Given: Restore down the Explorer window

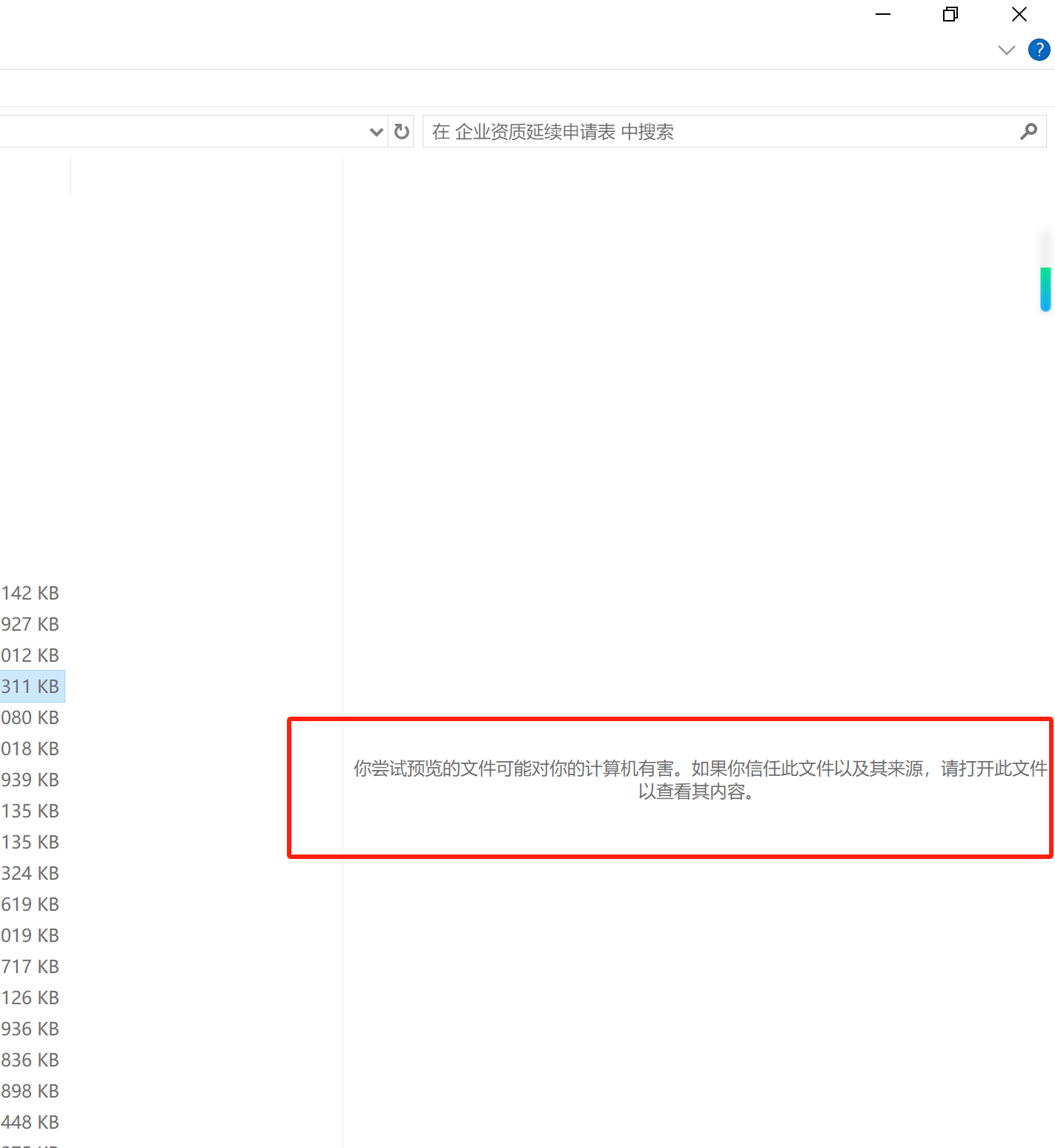Looking at the screenshot, I should point(950,14).
